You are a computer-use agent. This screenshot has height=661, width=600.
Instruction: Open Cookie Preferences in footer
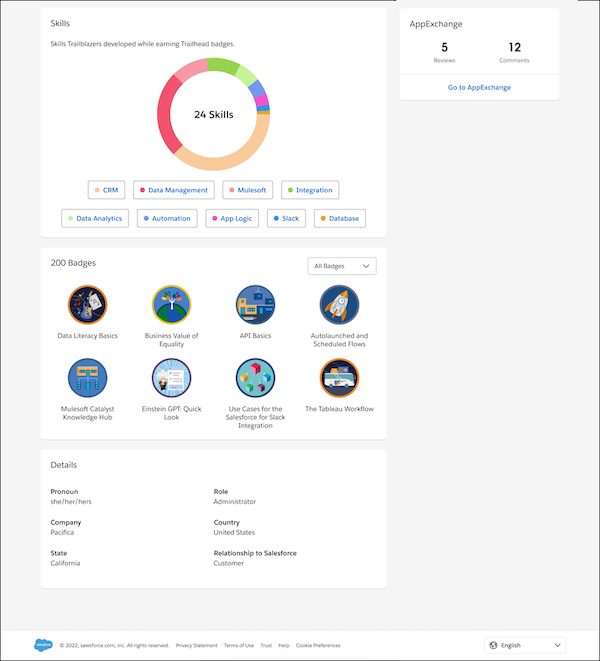click(318, 645)
